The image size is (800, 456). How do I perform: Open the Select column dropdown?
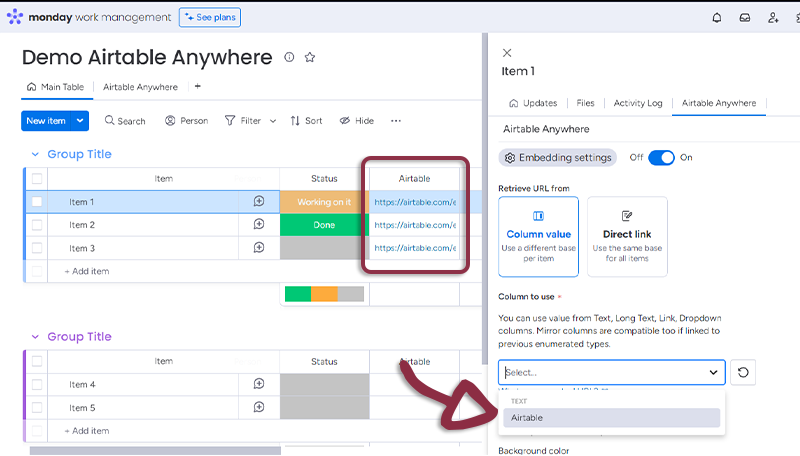[612, 372]
